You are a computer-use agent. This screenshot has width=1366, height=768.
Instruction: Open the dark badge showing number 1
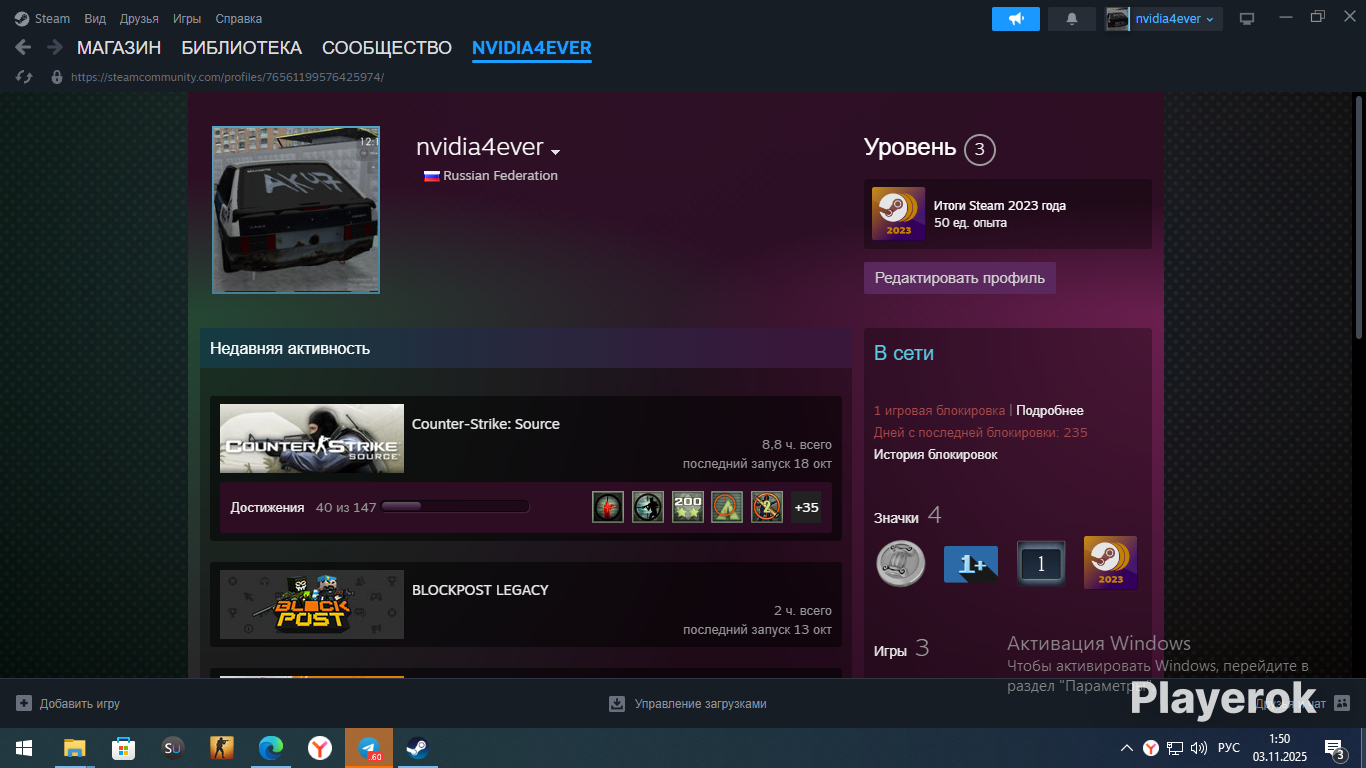(x=1041, y=563)
